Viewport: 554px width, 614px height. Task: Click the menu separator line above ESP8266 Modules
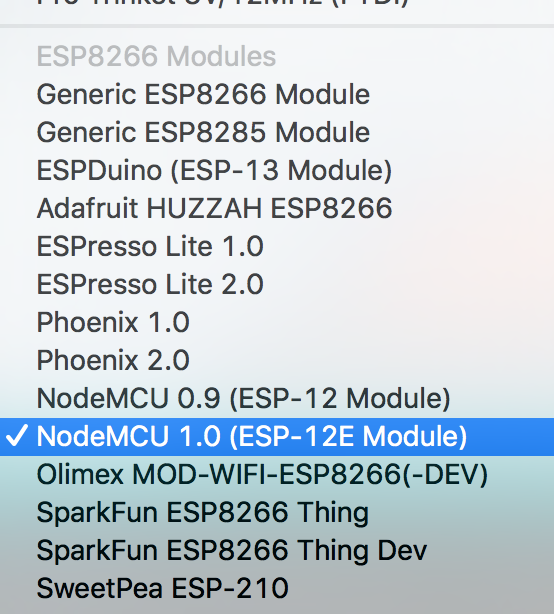[x=277, y=26]
